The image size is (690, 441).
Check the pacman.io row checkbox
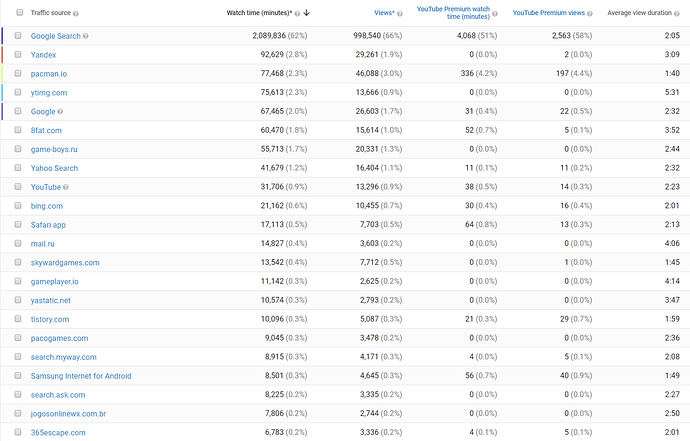(x=18, y=73)
